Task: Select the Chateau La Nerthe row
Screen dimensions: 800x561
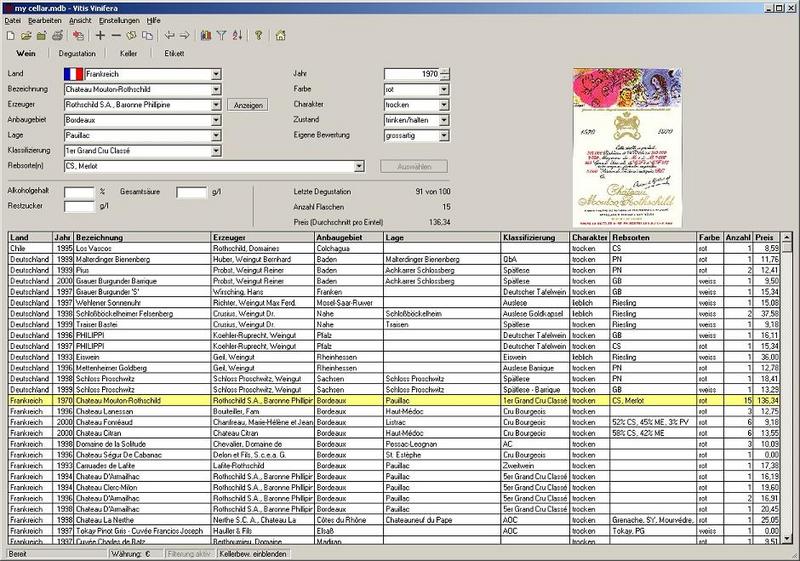Action: pos(394,520)
